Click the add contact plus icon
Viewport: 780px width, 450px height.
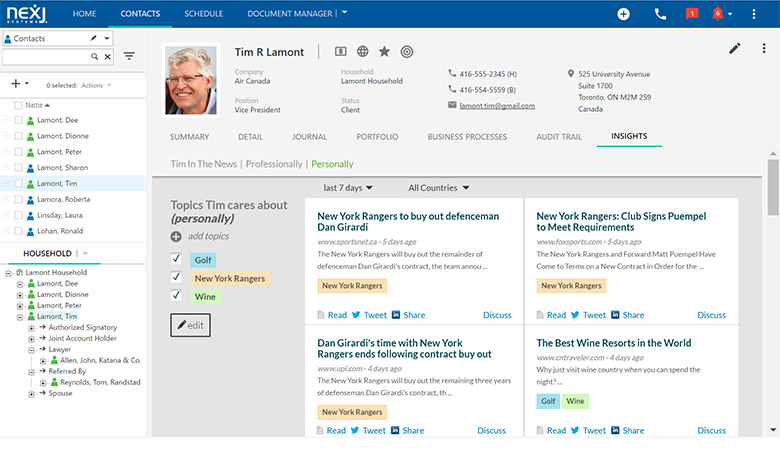click(x=16, y=84)
